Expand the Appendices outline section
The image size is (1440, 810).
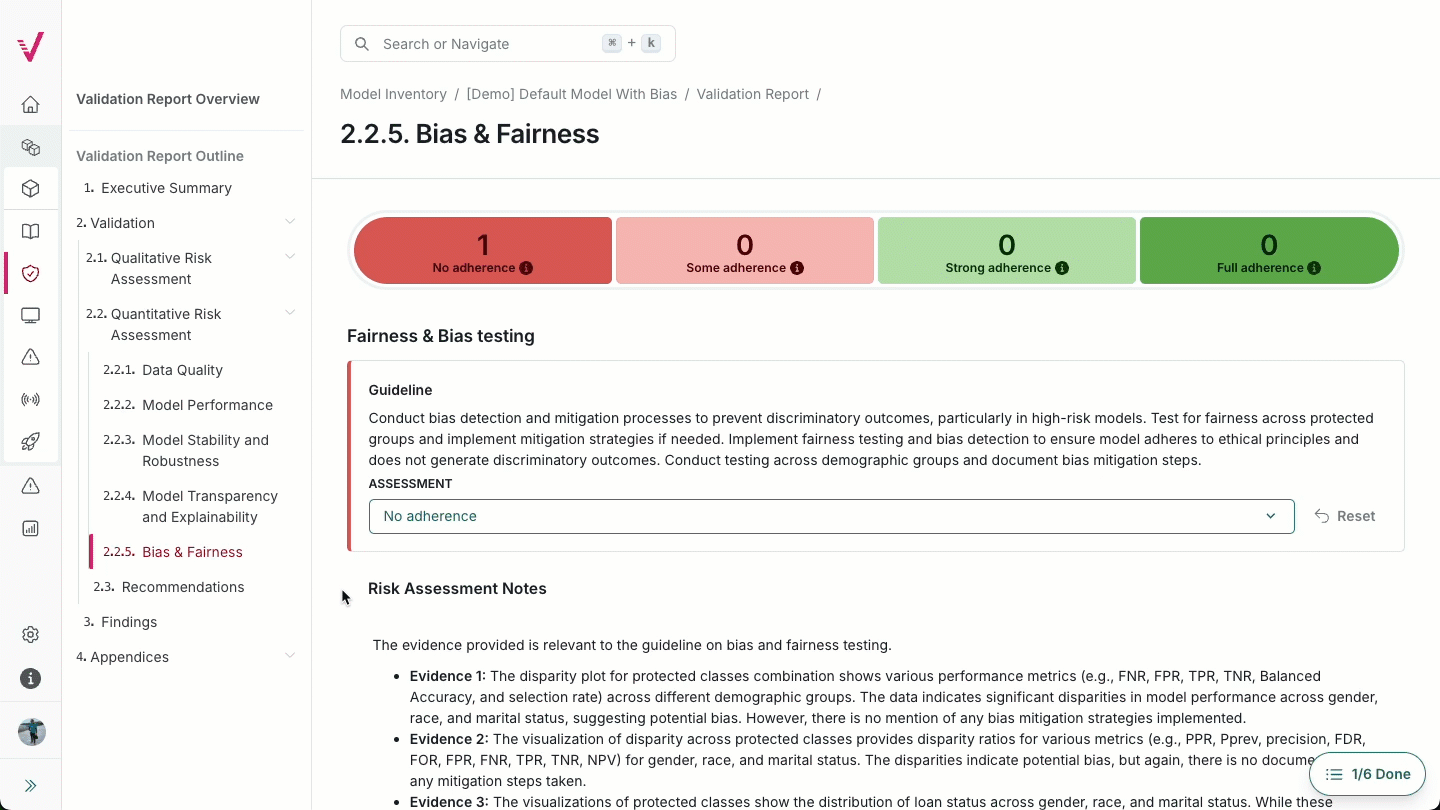(x=290, y=655)
